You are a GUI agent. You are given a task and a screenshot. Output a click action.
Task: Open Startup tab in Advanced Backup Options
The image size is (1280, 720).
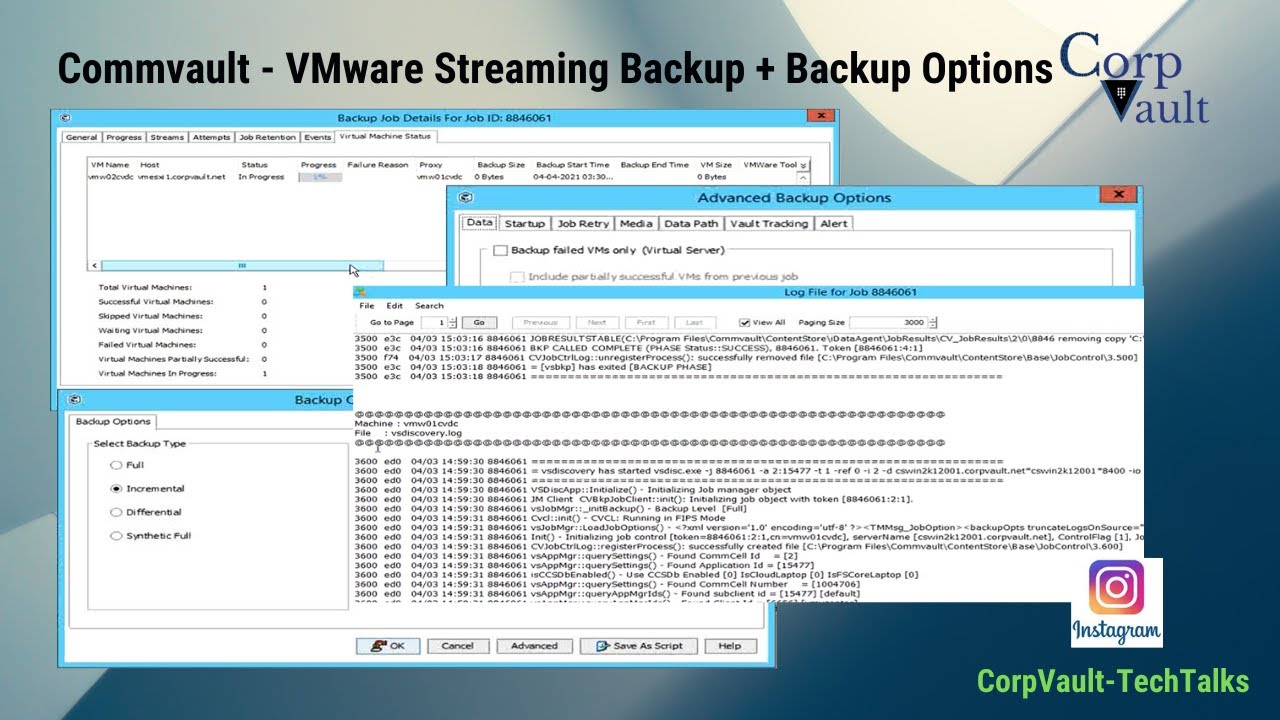click(525, 224)
